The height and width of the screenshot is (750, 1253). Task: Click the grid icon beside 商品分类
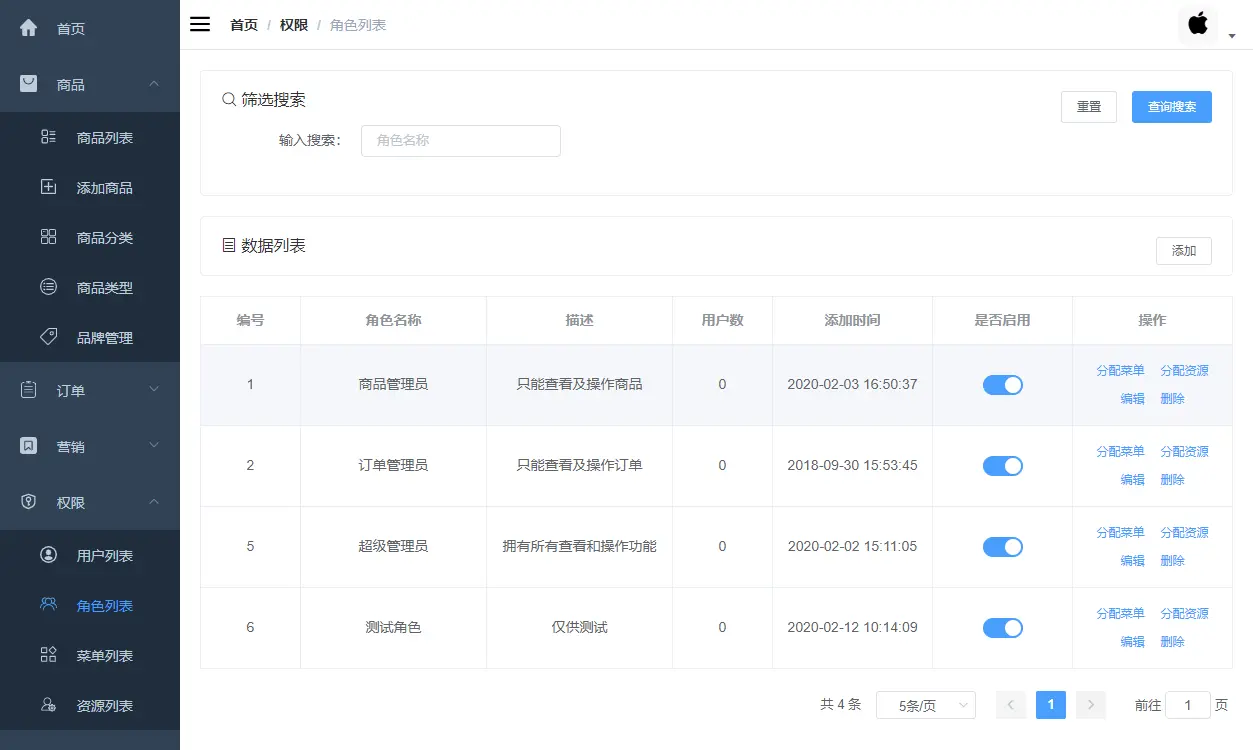pos(48,237)
